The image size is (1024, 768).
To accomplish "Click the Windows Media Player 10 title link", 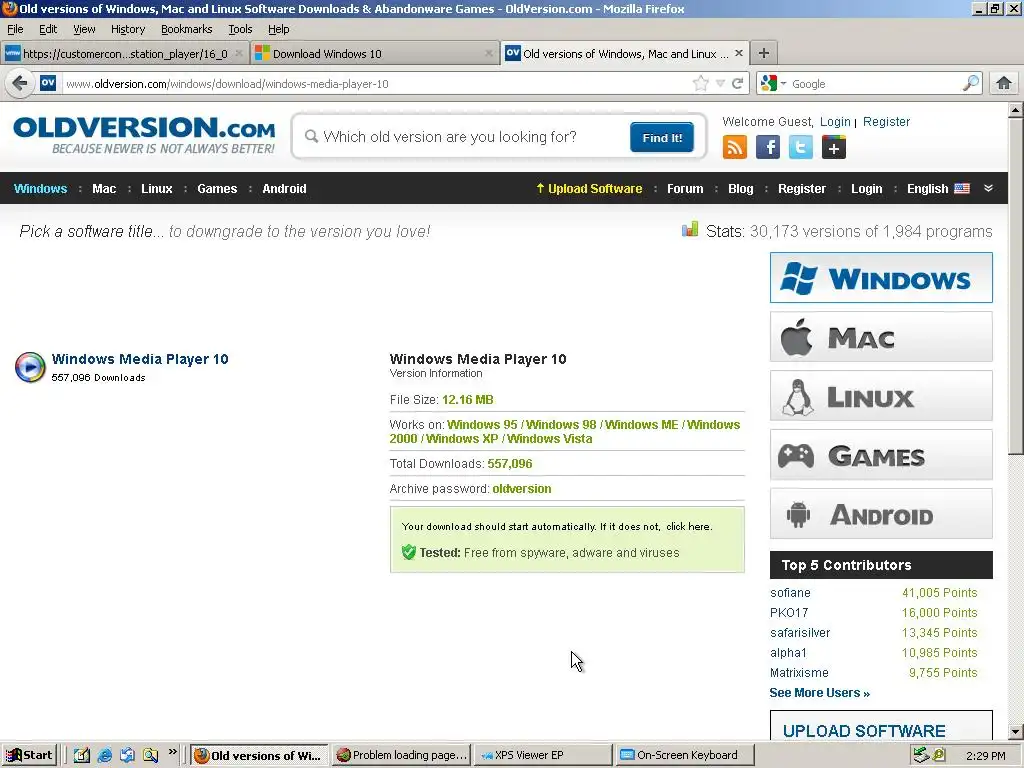I will [x=140, y=359].
